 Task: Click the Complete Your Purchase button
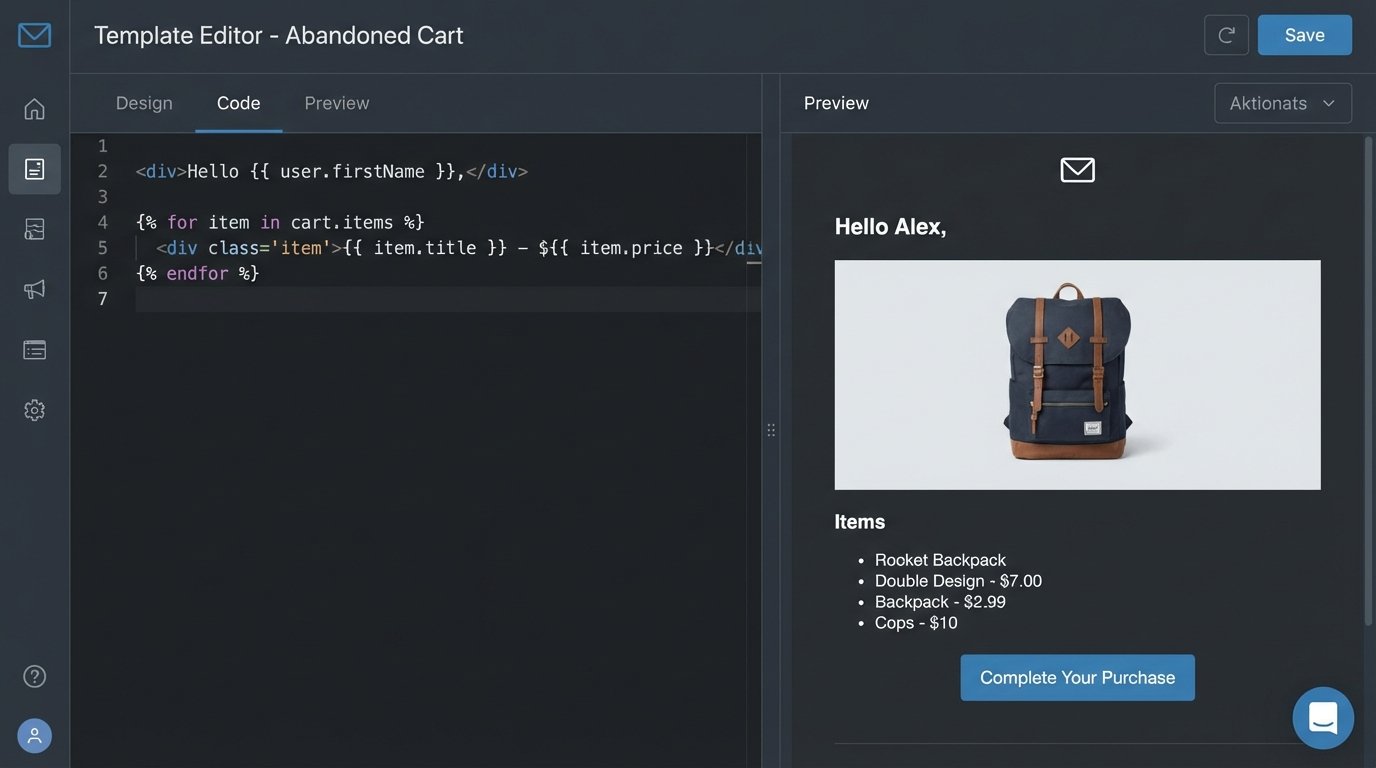tap(1077, 677)
